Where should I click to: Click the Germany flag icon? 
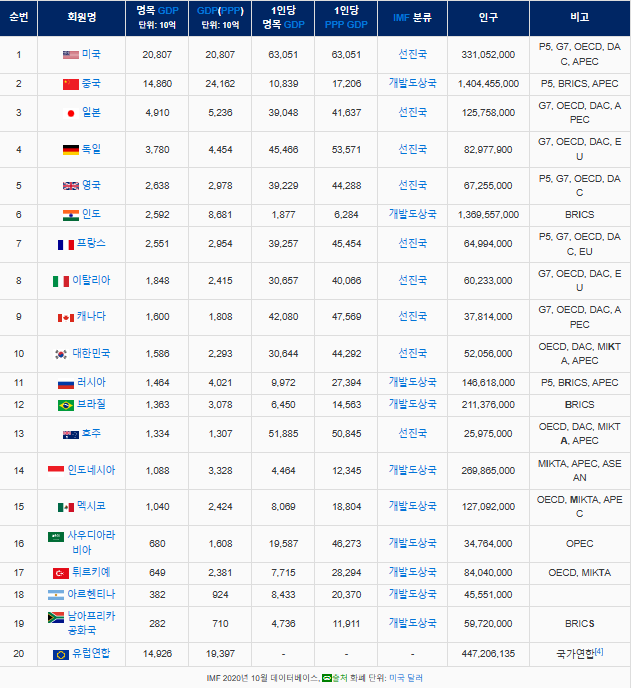(71, 150)
